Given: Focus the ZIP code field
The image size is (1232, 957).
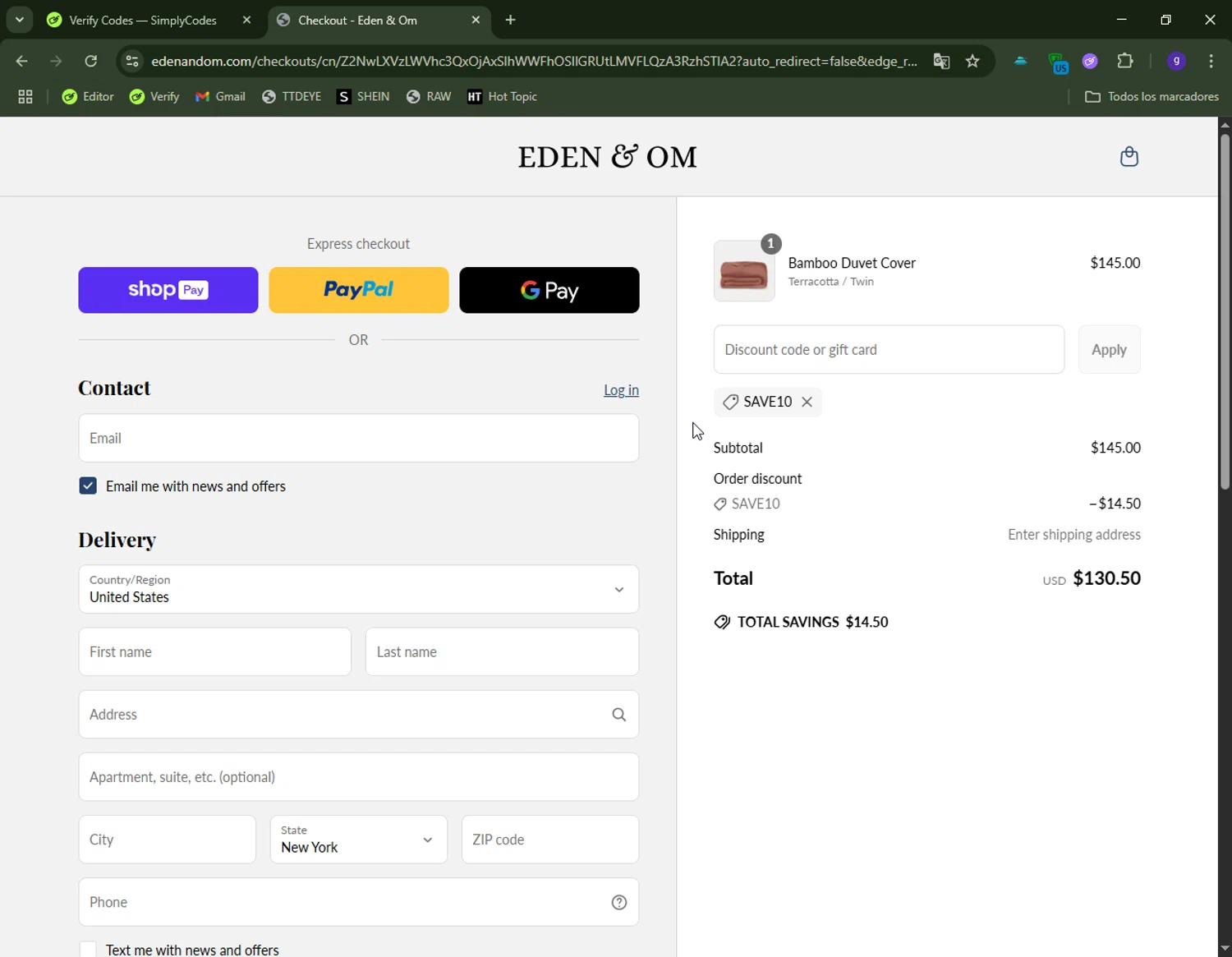Looking at the screenshot, I should 550,840.
